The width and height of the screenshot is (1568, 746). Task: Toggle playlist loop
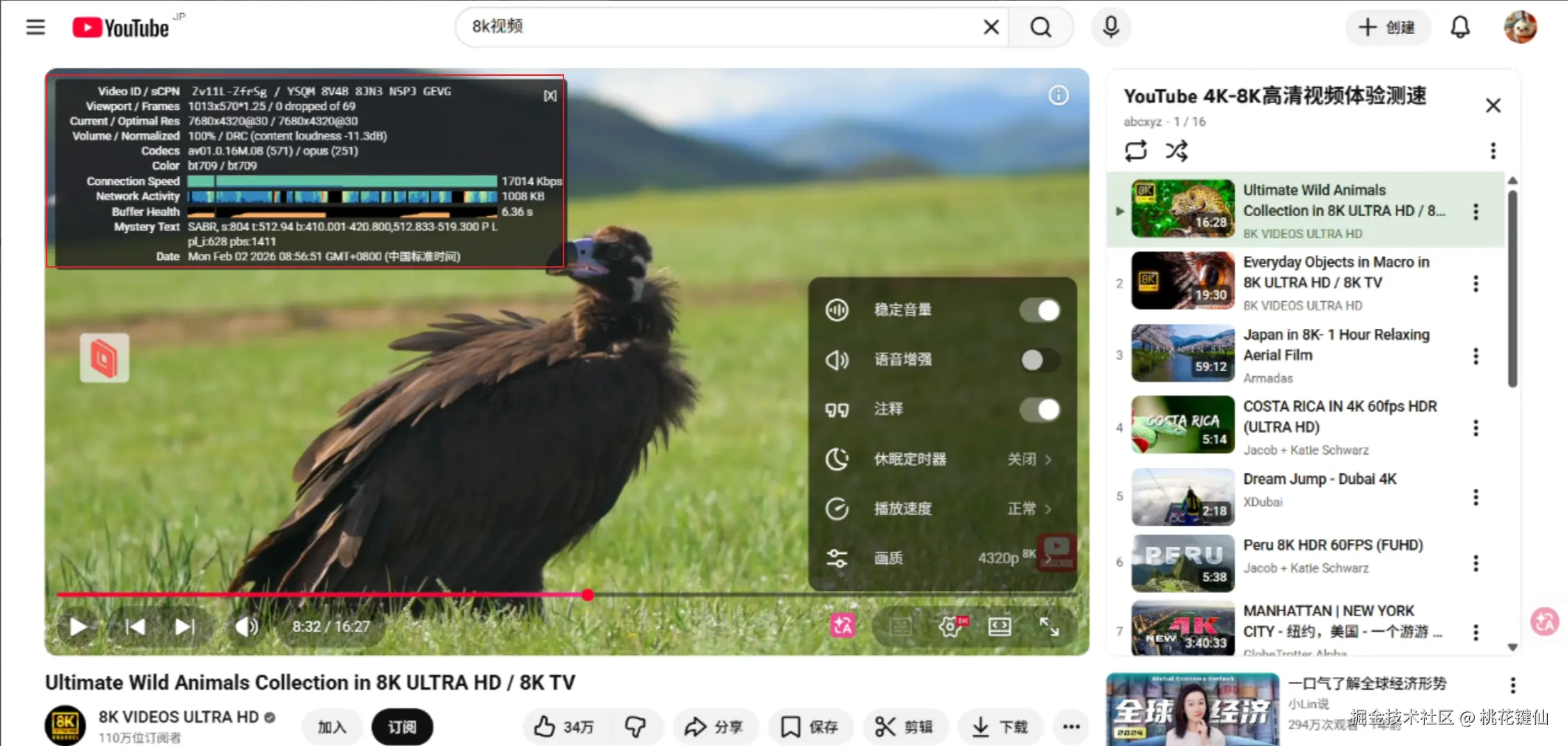pyautogui.click(x=1135, y=151)
